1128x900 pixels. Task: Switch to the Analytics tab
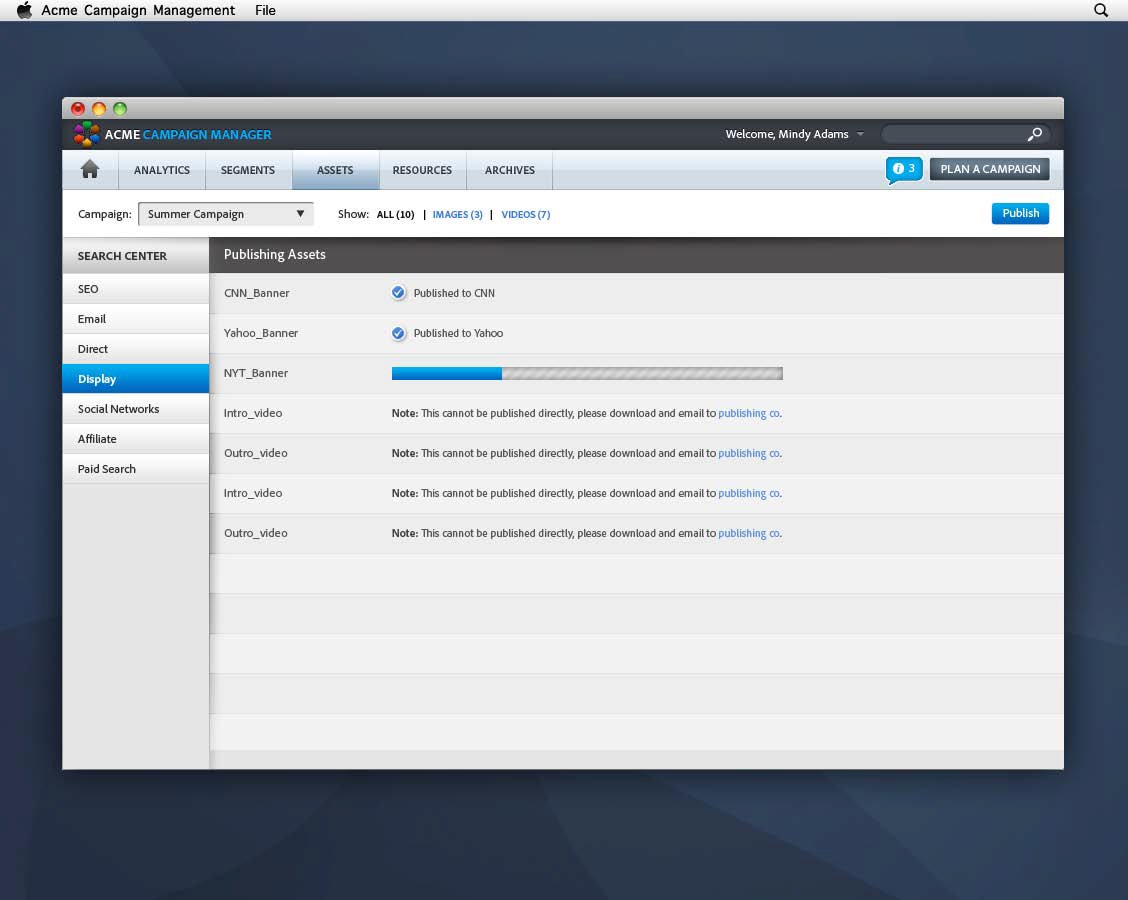coord(162,170)
